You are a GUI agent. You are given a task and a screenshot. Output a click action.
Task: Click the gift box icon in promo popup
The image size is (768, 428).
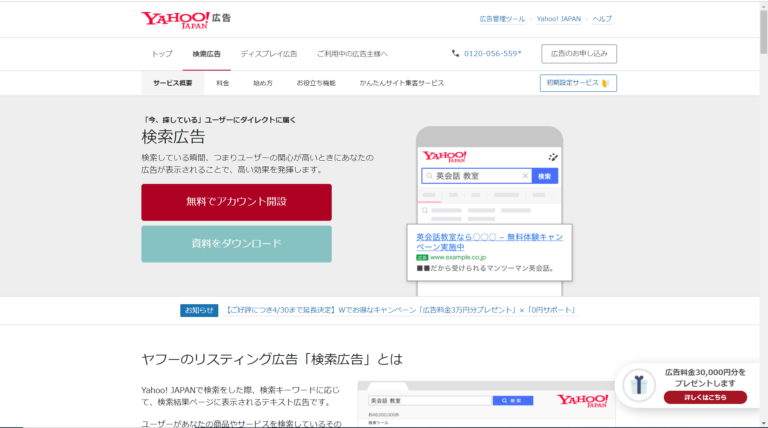pyautogui.click(x=639, y=385)
